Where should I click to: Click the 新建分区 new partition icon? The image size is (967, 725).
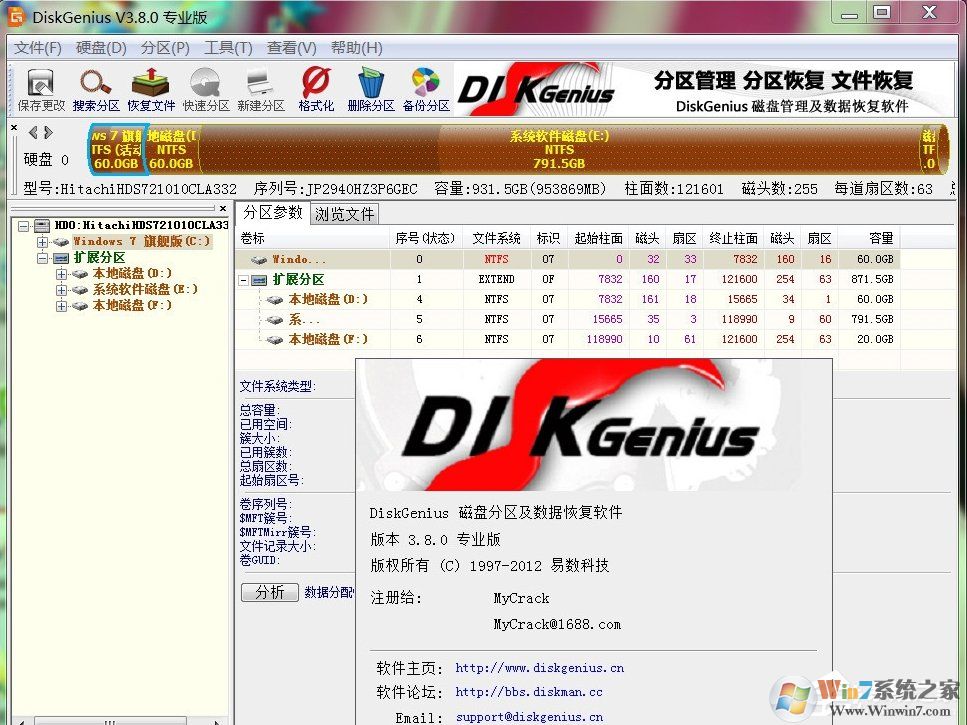coord(261,87)
